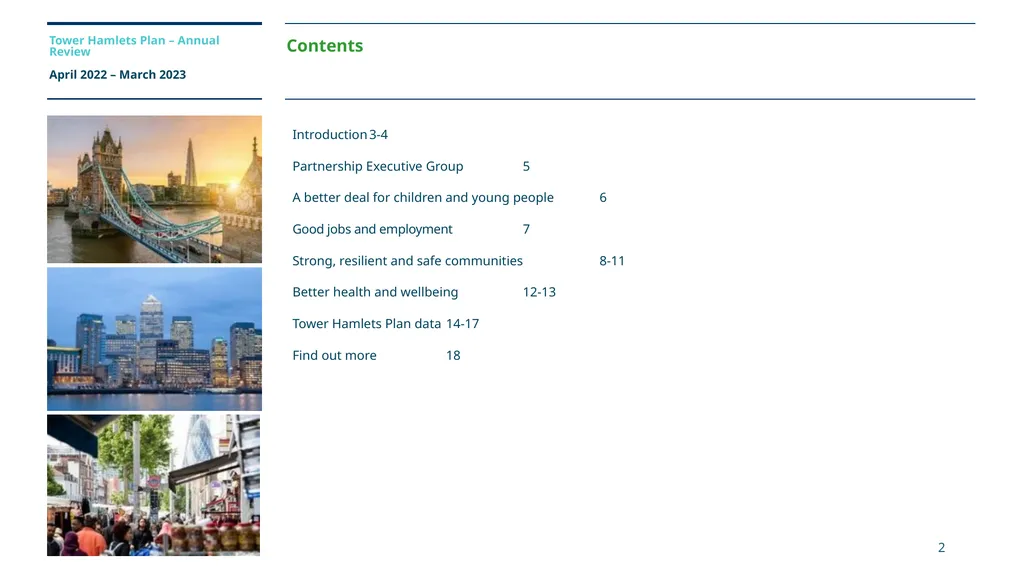The width and height of the screenshot is (1024, 575).
Task: Click the Canary Wharf skyline photo
Action: [x=154, y=339]
